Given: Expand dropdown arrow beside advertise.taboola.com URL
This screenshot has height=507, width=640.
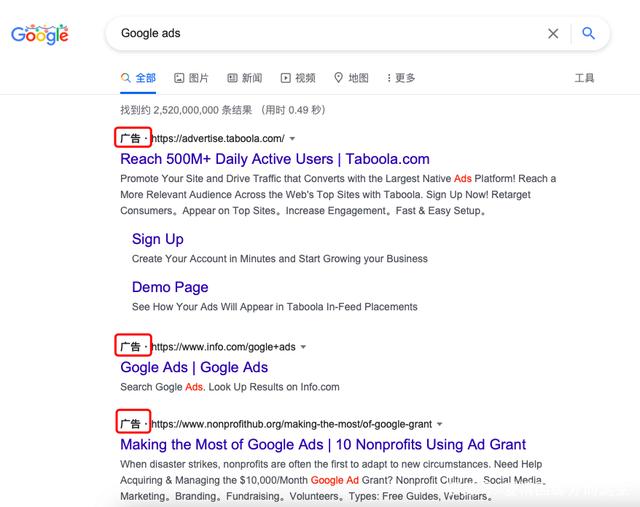Looking at the screenshot, I should click(x=292, y=139).
